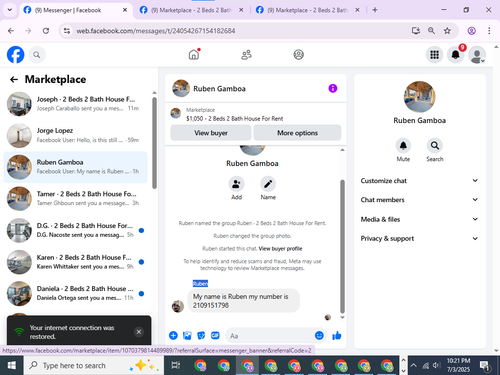Go to the Home feed icon
This screenshot has width=500, height=375.
194,54
